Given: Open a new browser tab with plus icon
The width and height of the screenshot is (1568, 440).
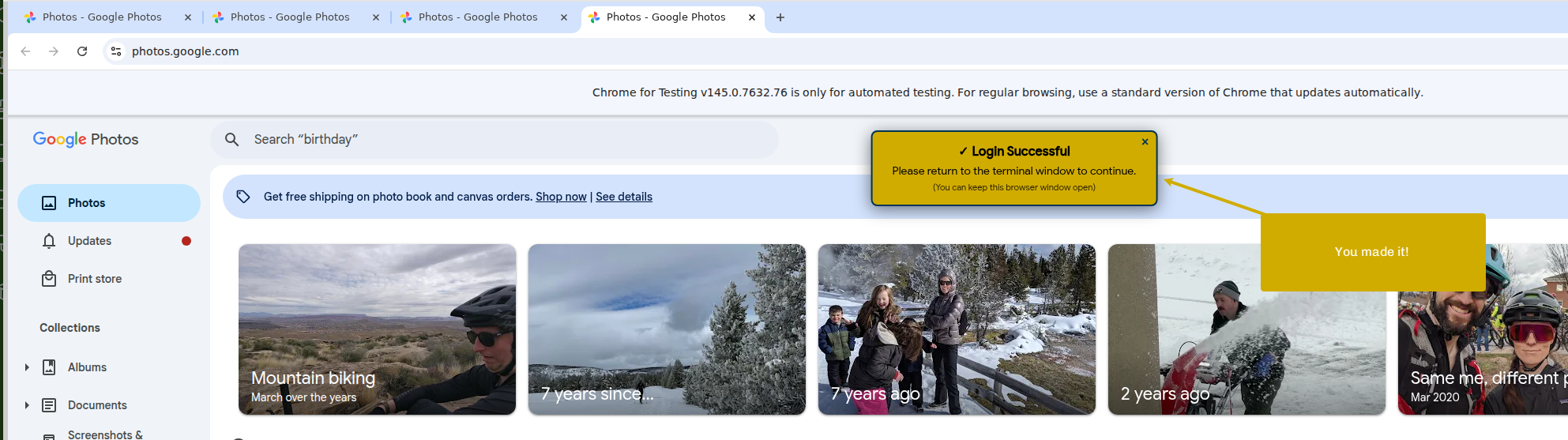Looking at the screenshot, I should (x=780, y=17).
